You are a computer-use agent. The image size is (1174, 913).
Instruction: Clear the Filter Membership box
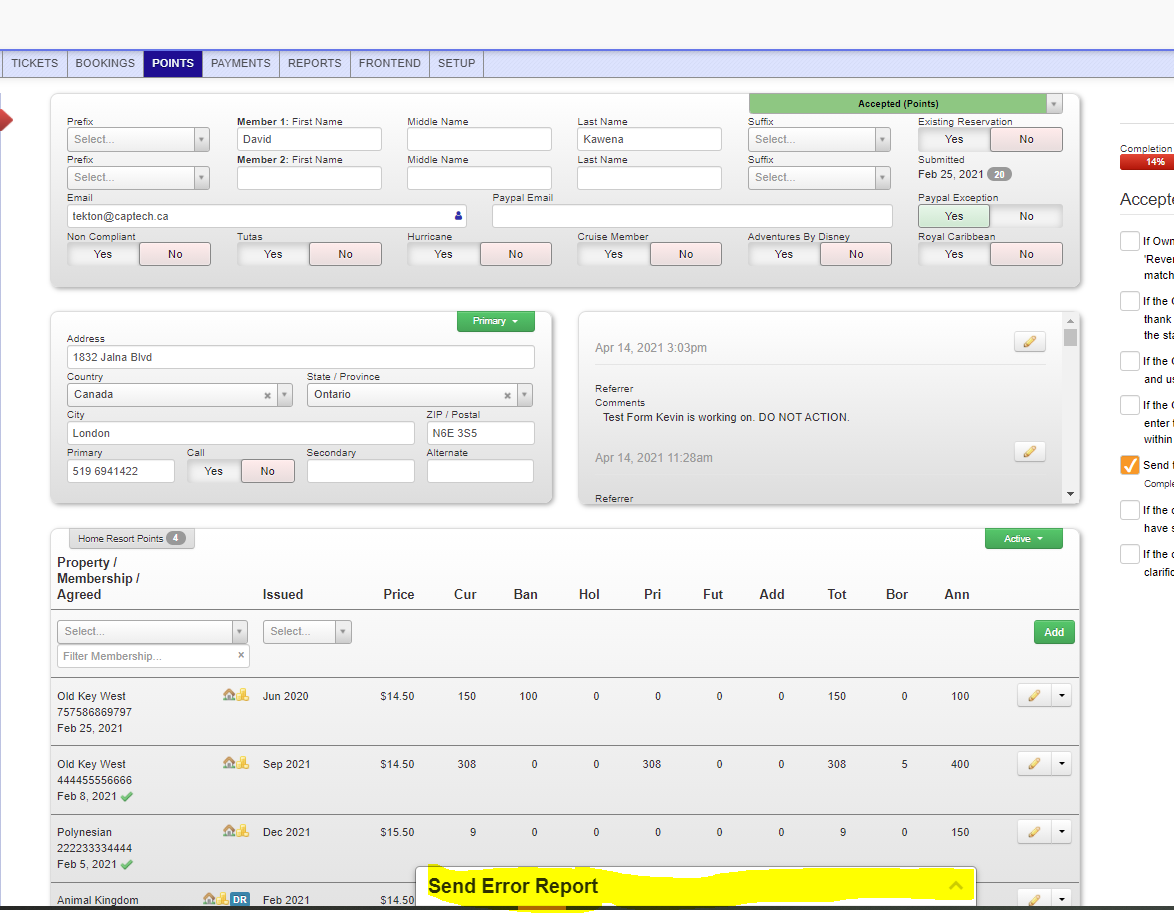click(241, 656)
